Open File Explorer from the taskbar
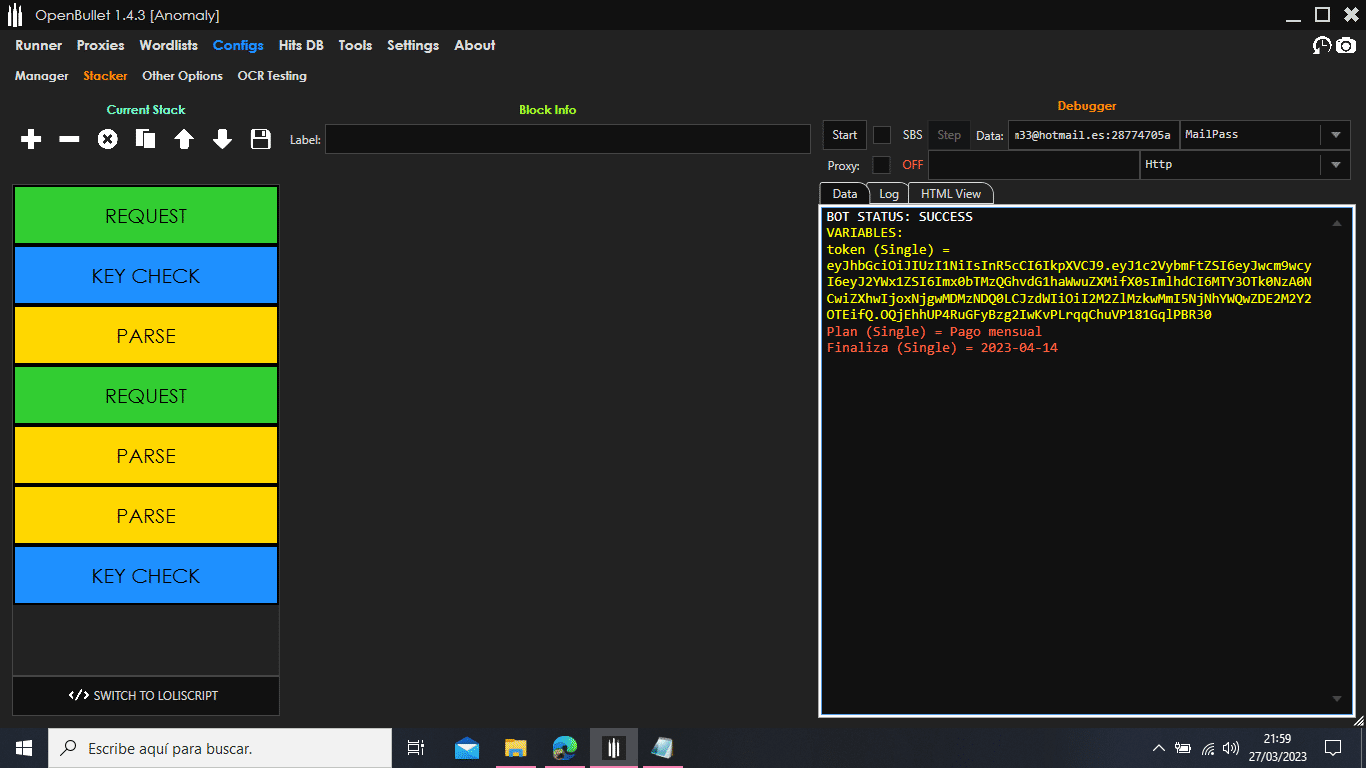 [x=515, y=748]
